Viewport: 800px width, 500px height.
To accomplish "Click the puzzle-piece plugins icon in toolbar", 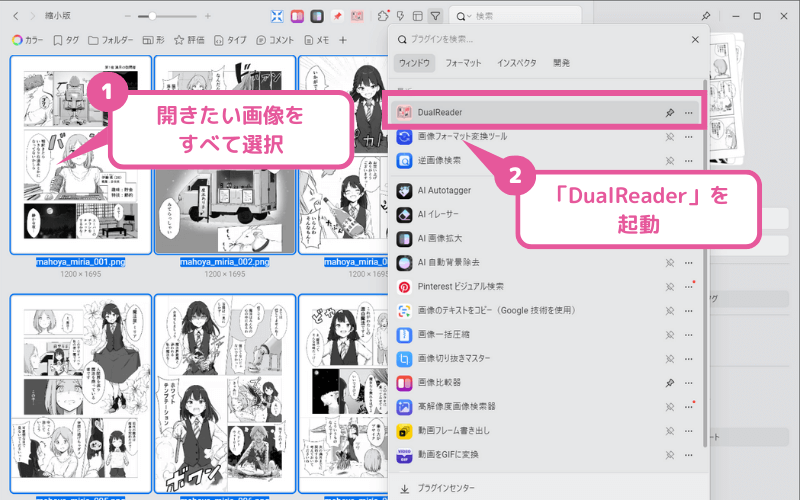I will click(x=383, y=16).
